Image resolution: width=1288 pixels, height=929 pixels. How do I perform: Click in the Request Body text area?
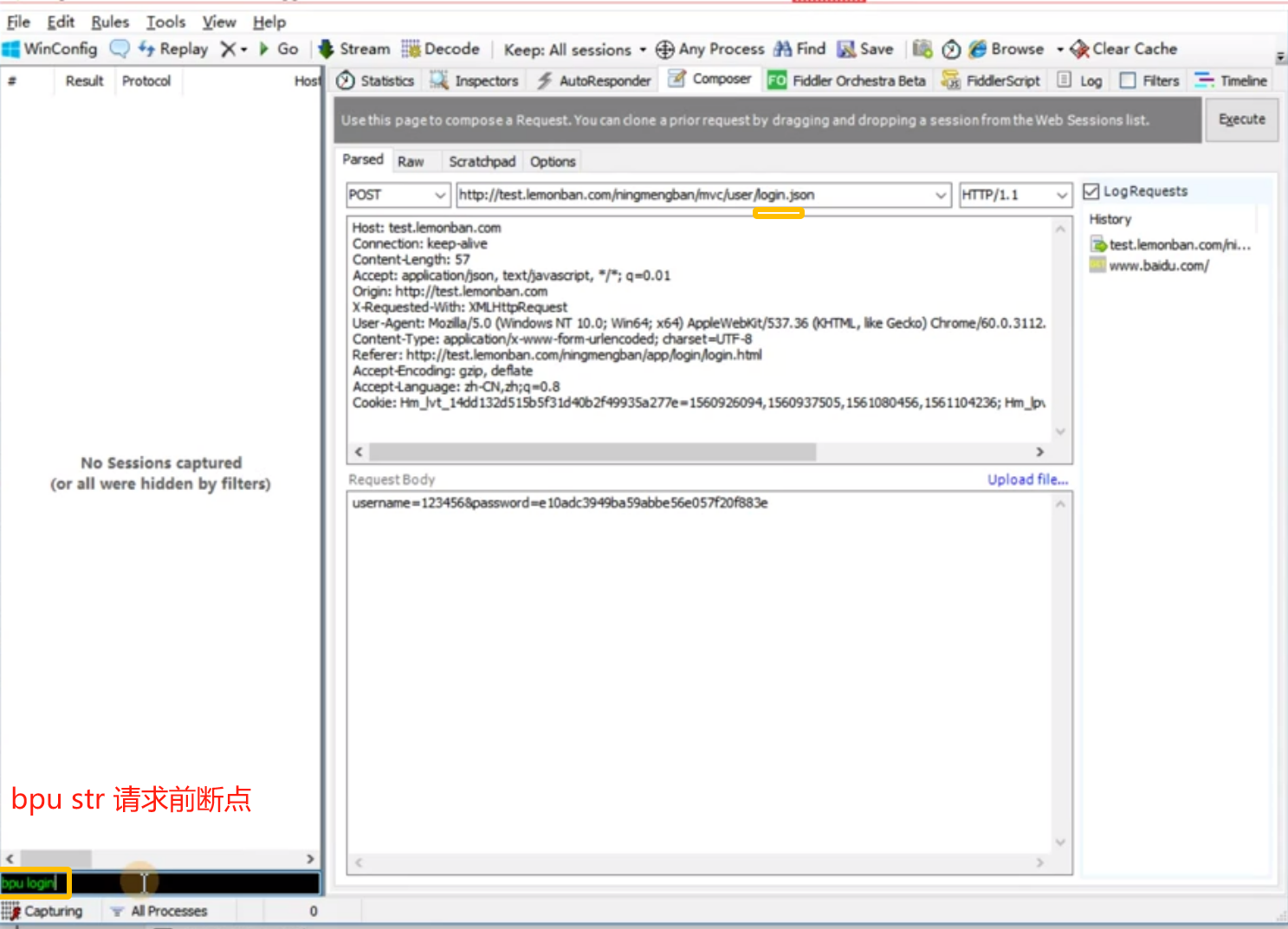coord(700,673)
